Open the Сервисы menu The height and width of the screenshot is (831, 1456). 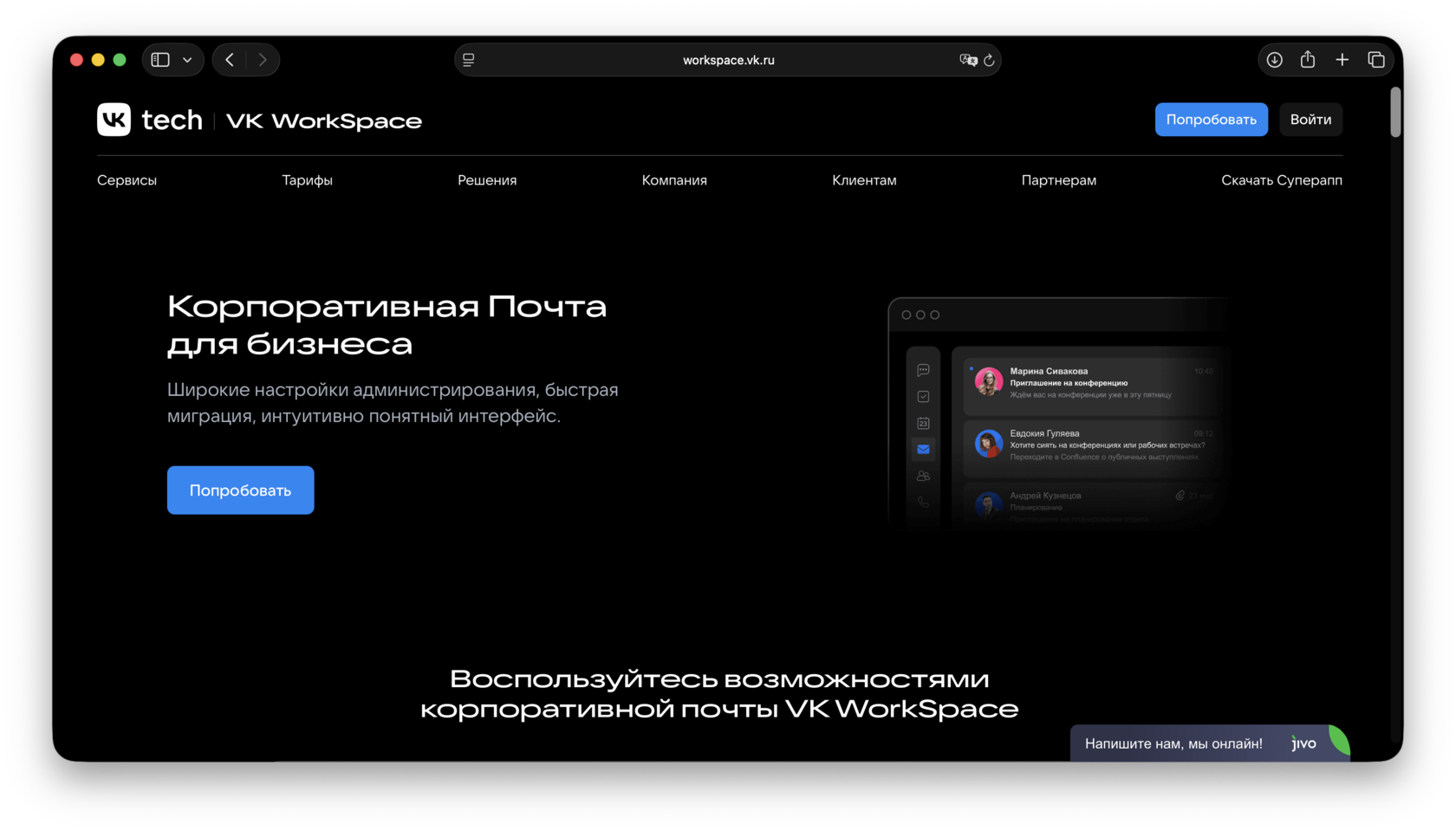point(127,180)
